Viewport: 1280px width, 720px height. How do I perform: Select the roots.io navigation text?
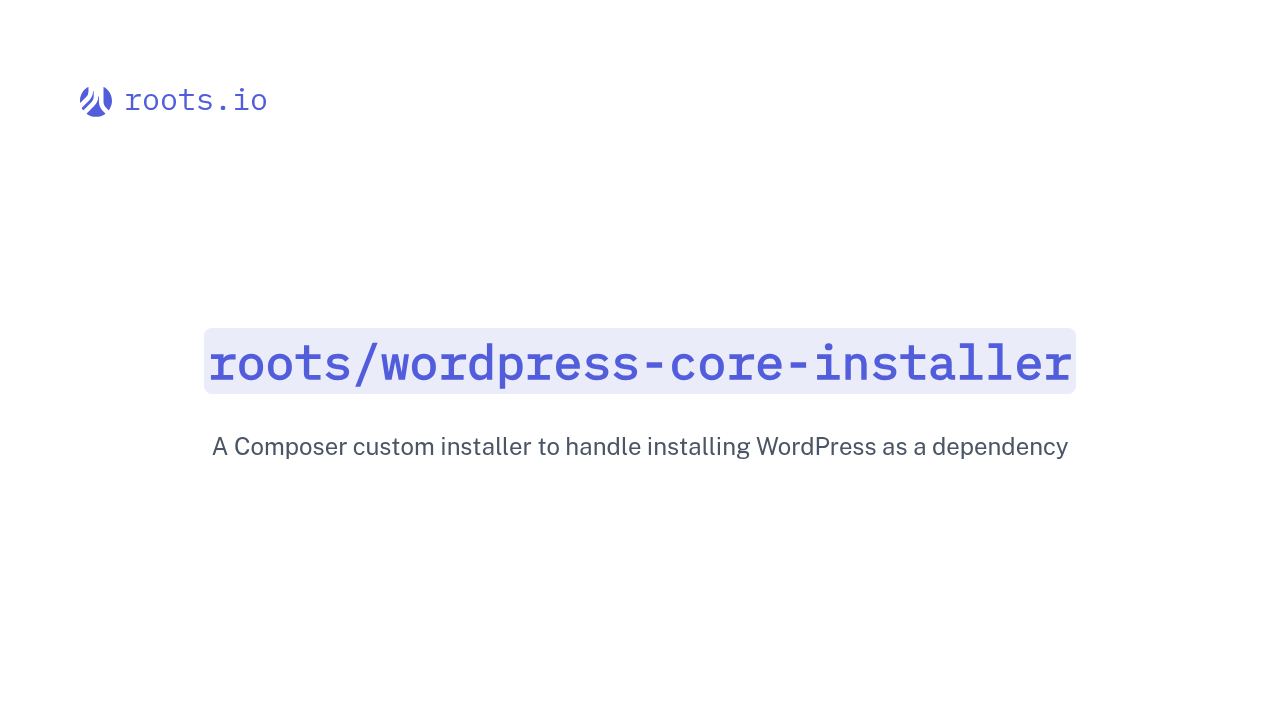click(195, 100)
